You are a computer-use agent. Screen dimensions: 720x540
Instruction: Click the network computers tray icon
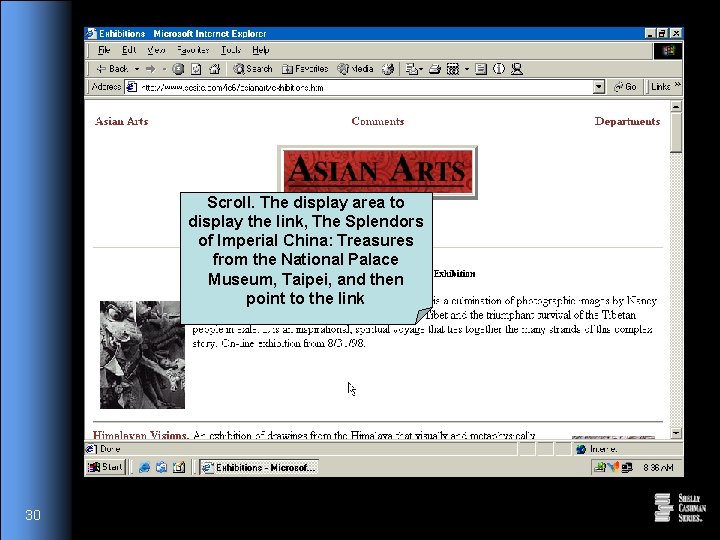tap(627, 467)
